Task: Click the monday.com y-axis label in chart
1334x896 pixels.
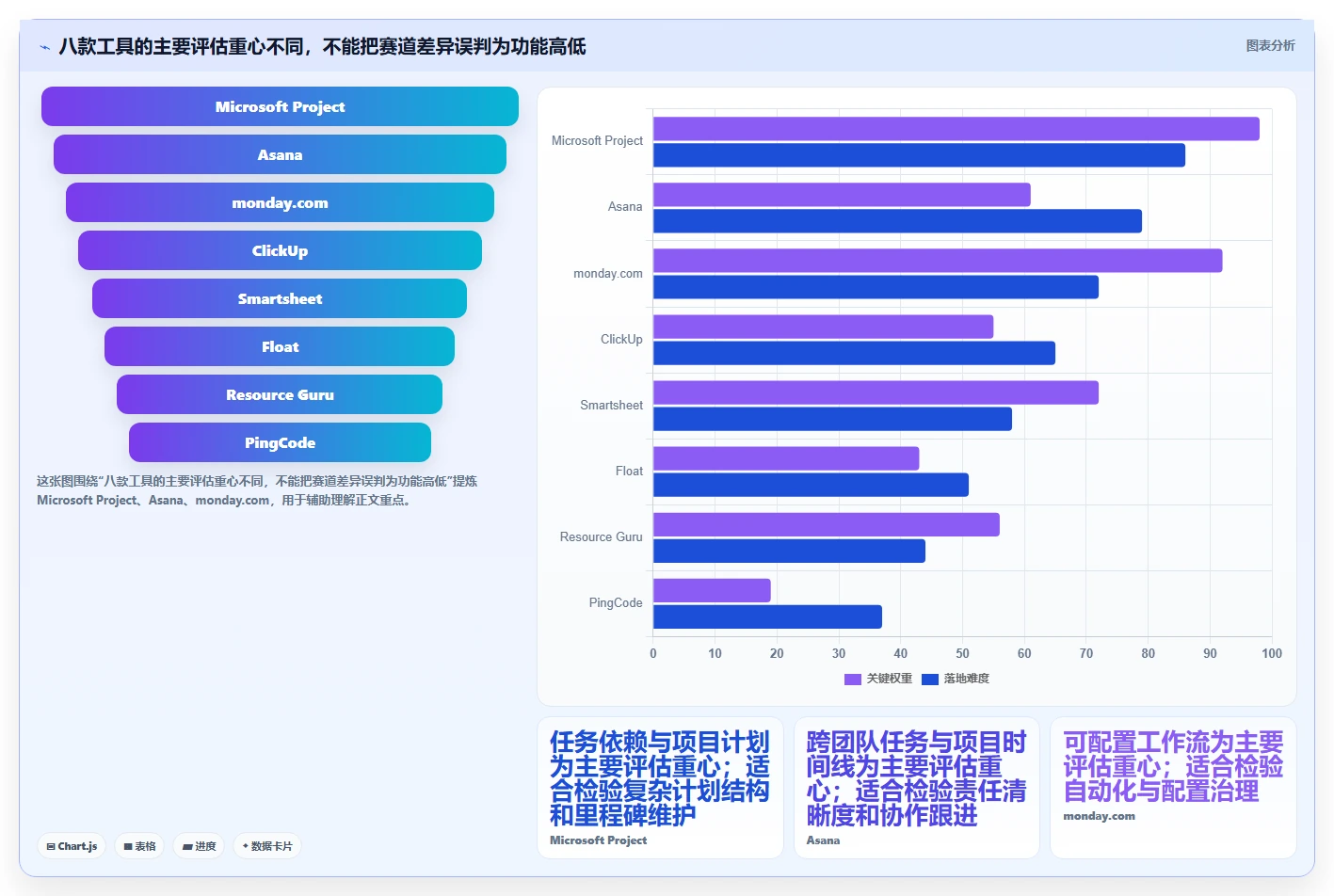Action: [608, 274]
